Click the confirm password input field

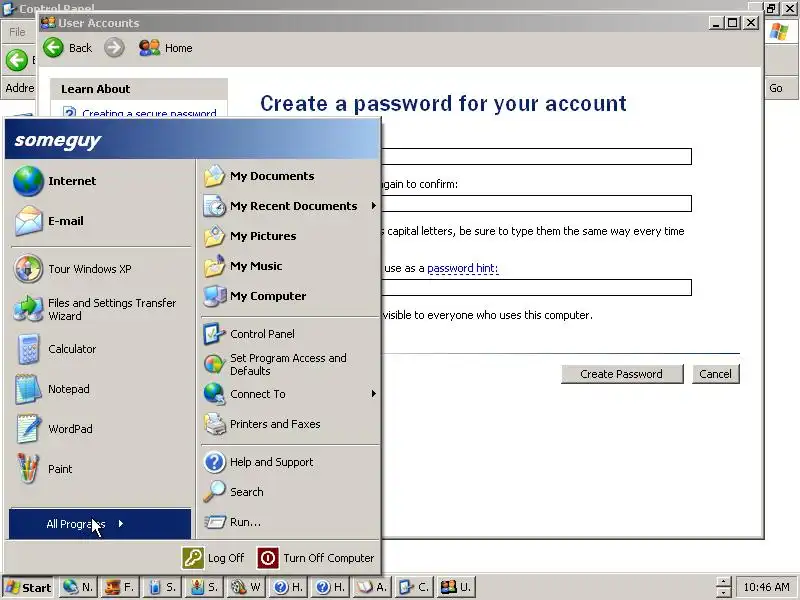point(536,204)
